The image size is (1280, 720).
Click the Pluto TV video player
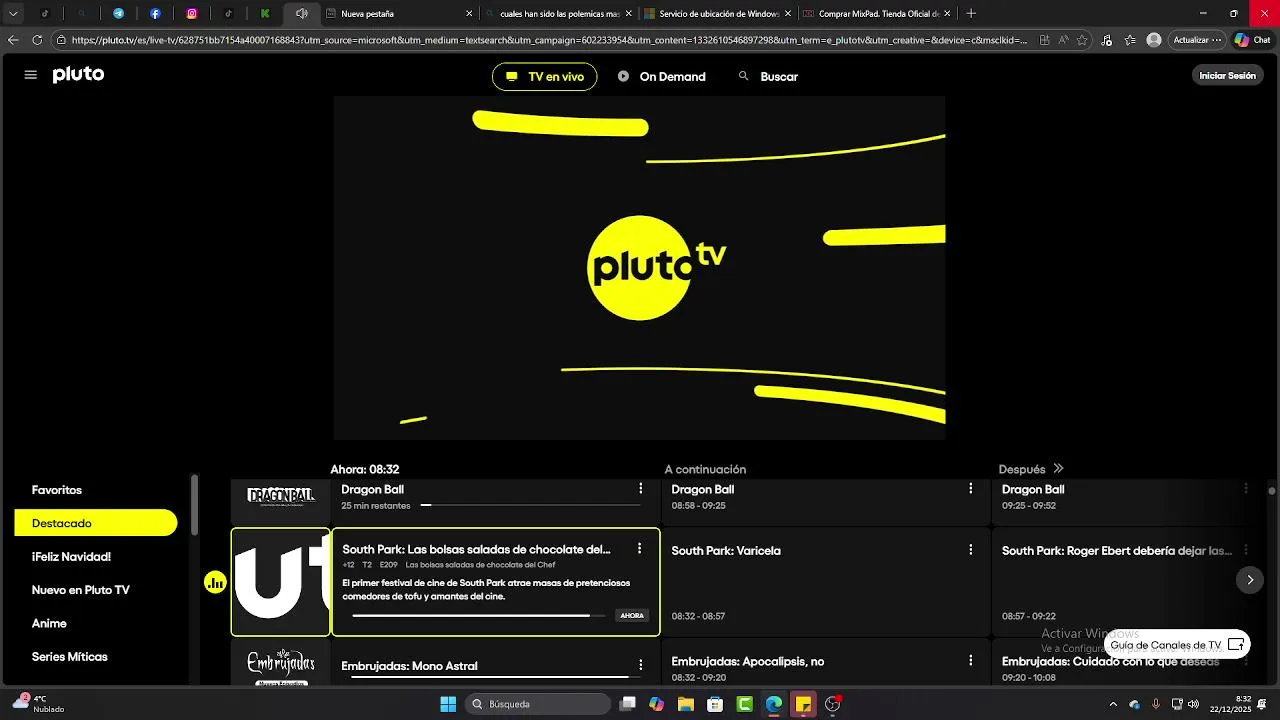coord(639,268)
